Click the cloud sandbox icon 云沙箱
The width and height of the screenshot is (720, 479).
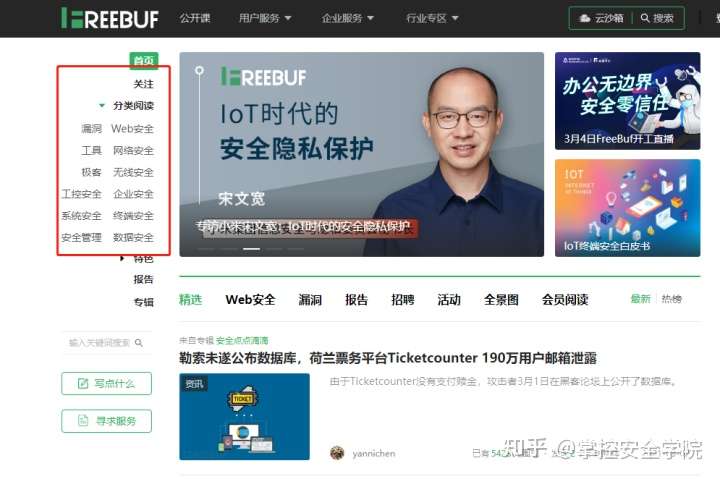click(x=584, y=18)
